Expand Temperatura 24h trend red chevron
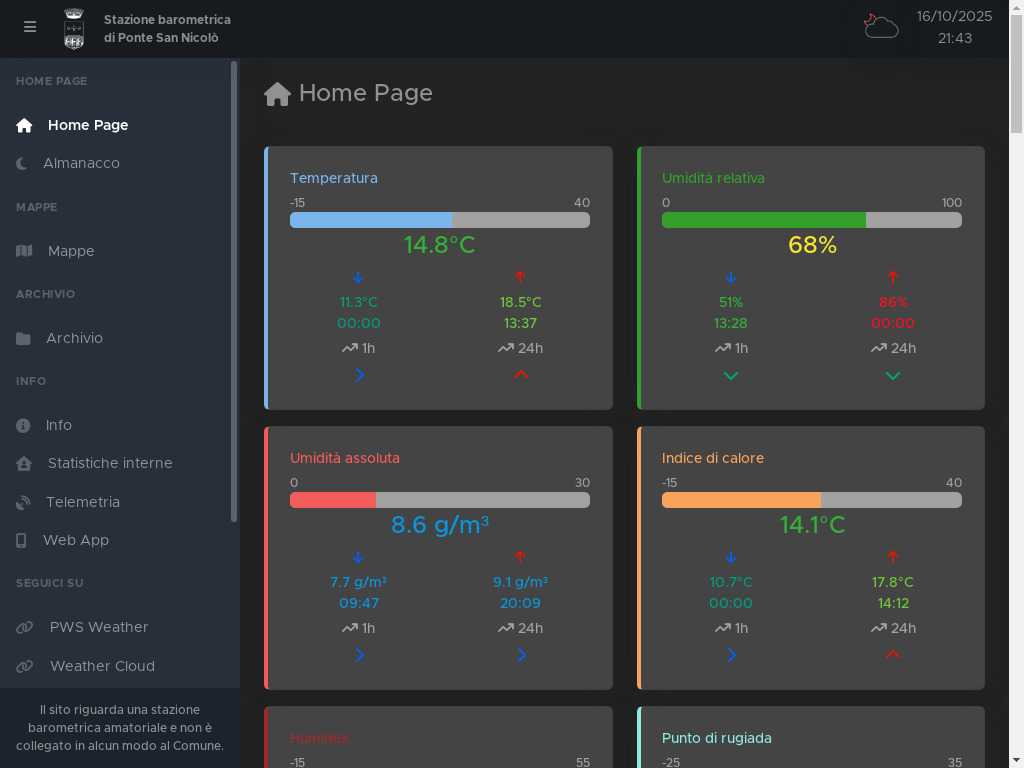Screen dimensions: 1024x768 tap(520, 375)
